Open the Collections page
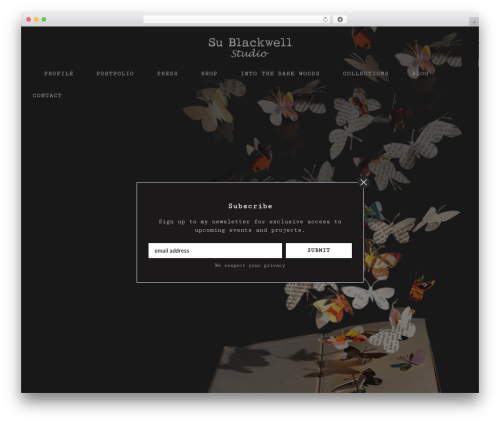The image size is (500, 423). pyautogui.click(x=366, y=73)
